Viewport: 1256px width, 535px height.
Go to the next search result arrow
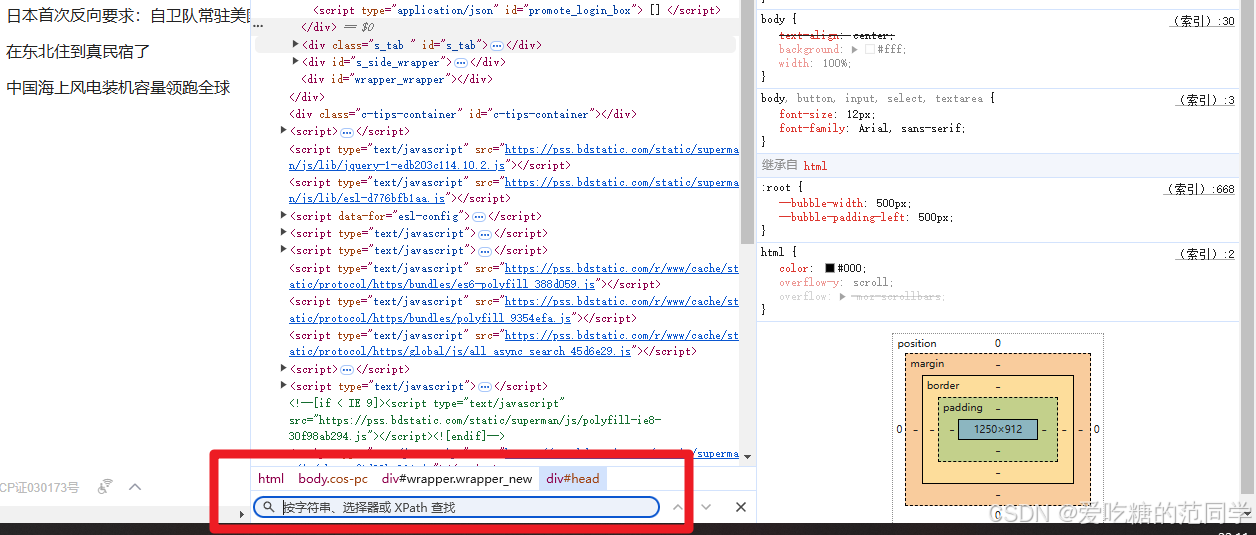tap(707, 507)
